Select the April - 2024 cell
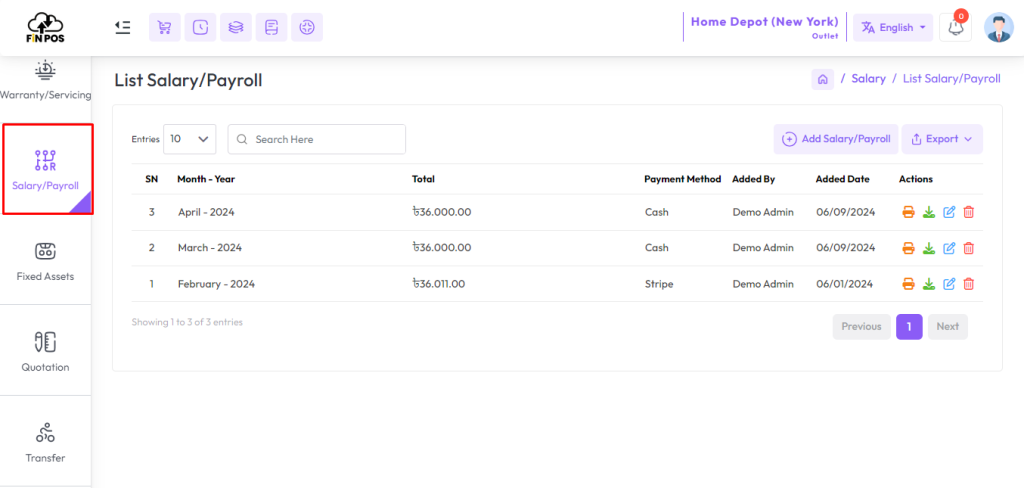This screenshot has height=488, width=1024. [x=206, y=212]
